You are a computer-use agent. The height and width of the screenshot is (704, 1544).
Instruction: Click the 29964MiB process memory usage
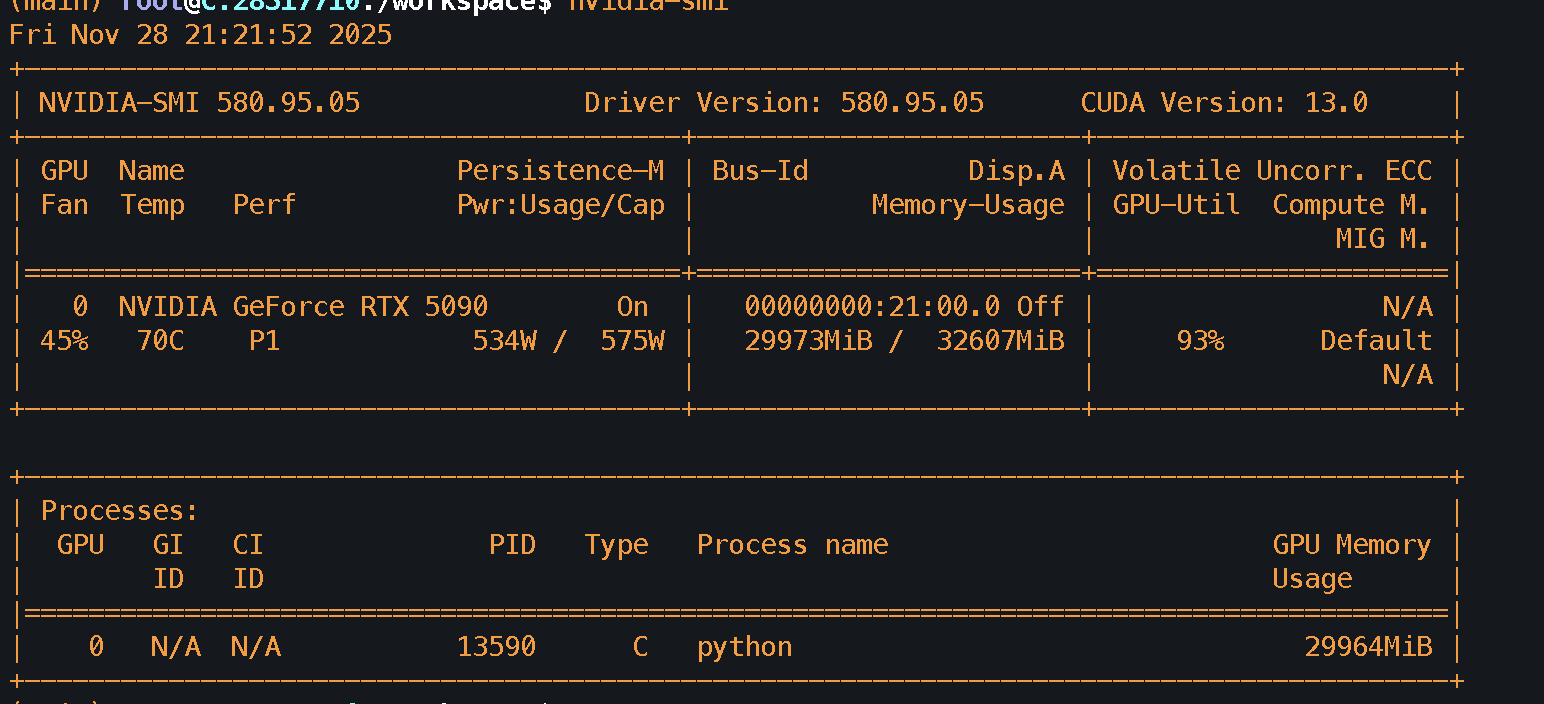click(x=1368, y=647)
